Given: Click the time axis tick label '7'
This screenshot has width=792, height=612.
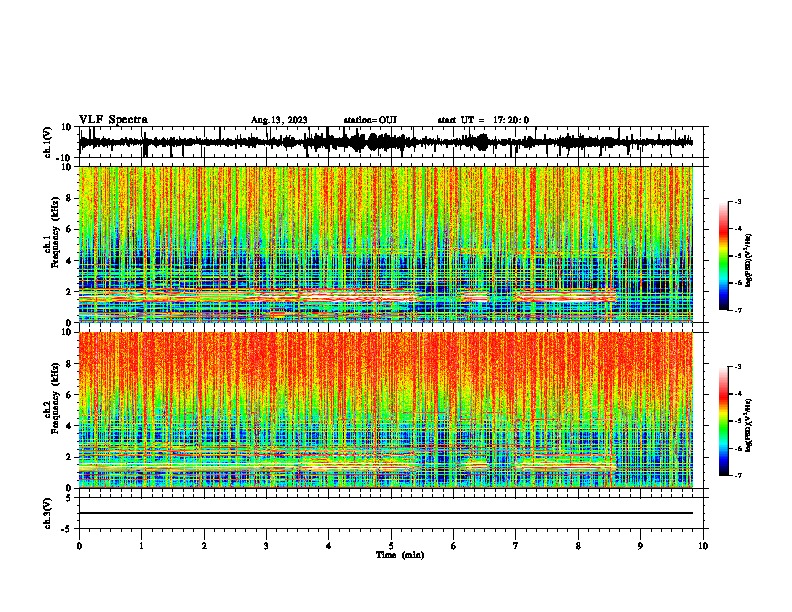Looking at the screenshot, I should point(516,546).
